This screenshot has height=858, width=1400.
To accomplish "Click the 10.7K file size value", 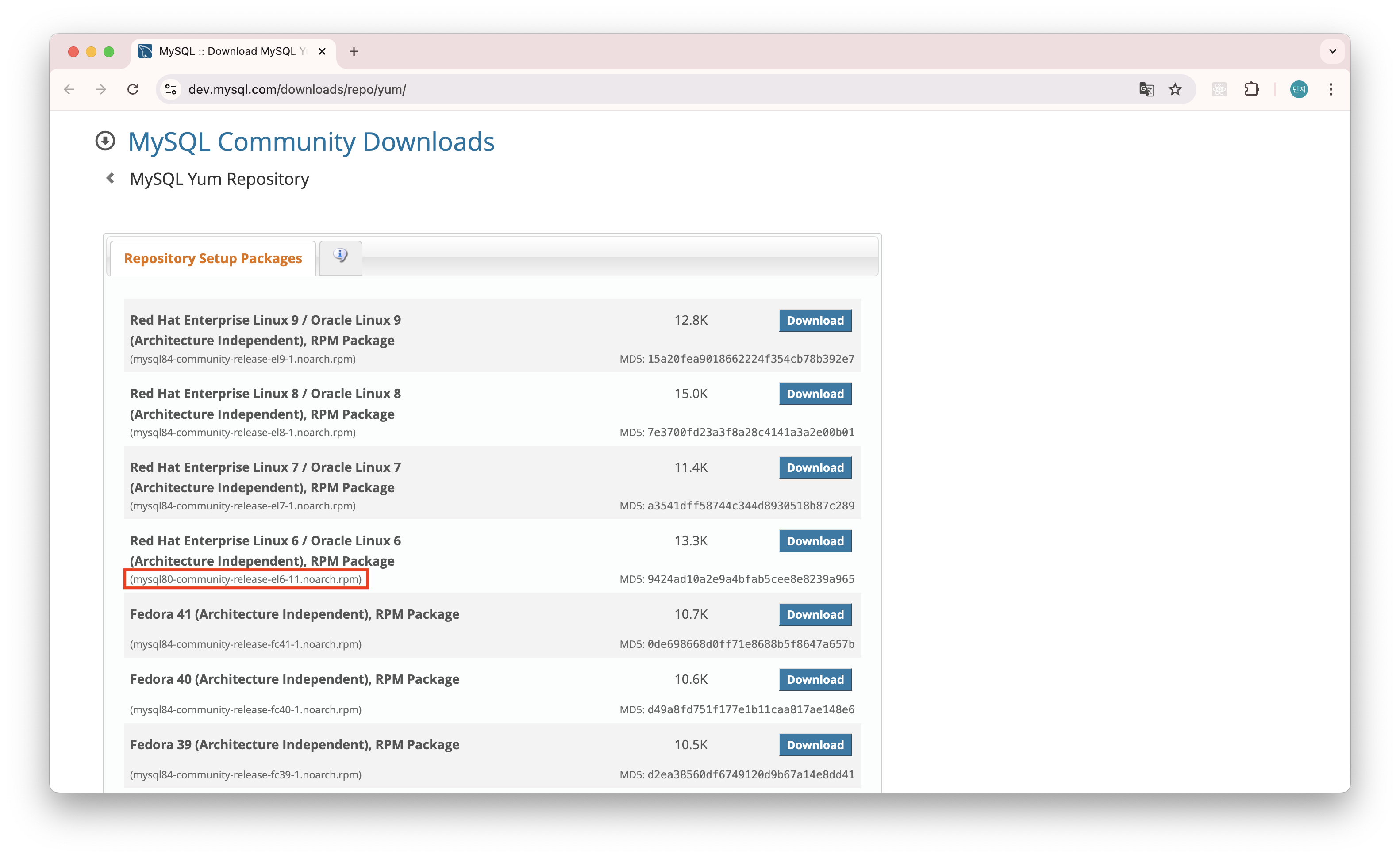I will [691, 614].
